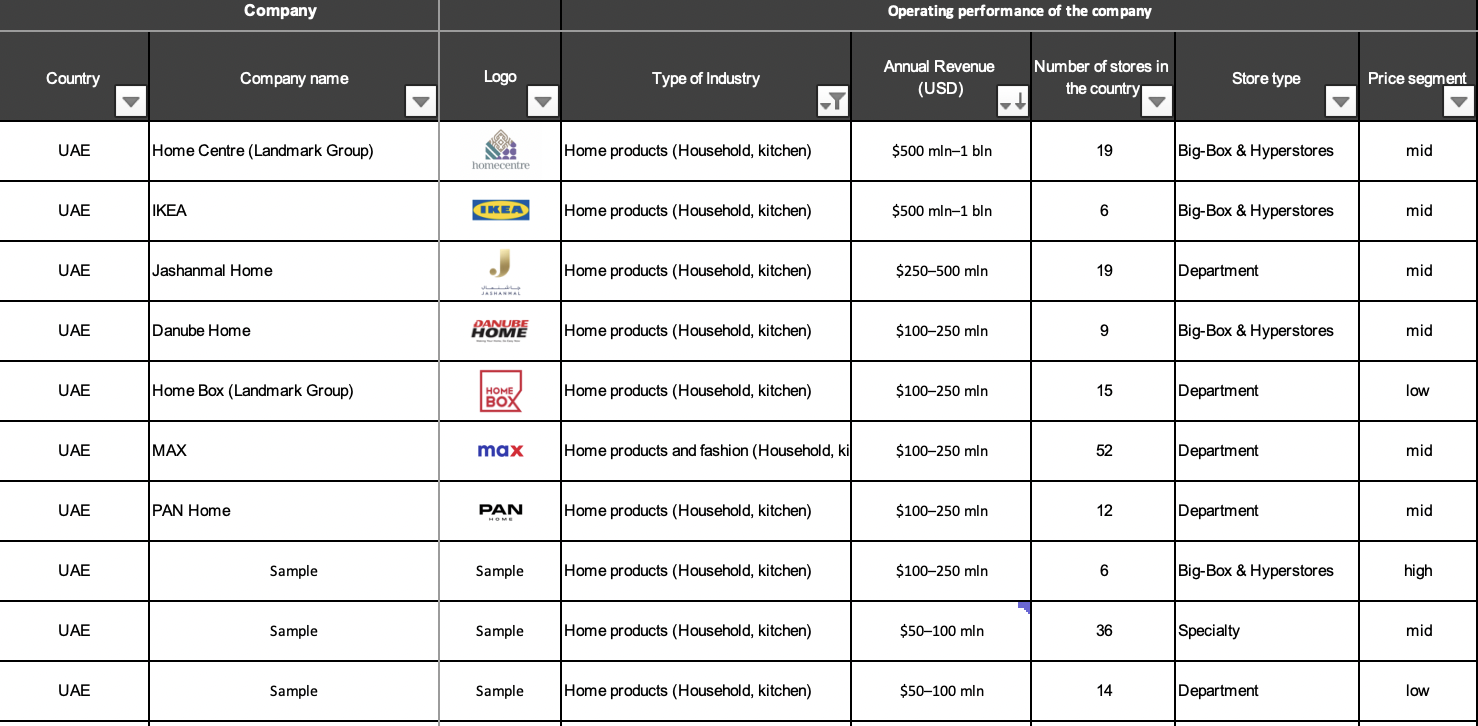Open the Logo column filter dropdown
Viewport: 1478px width, 726px height.
pyautogui.click(x=543, y=101)
